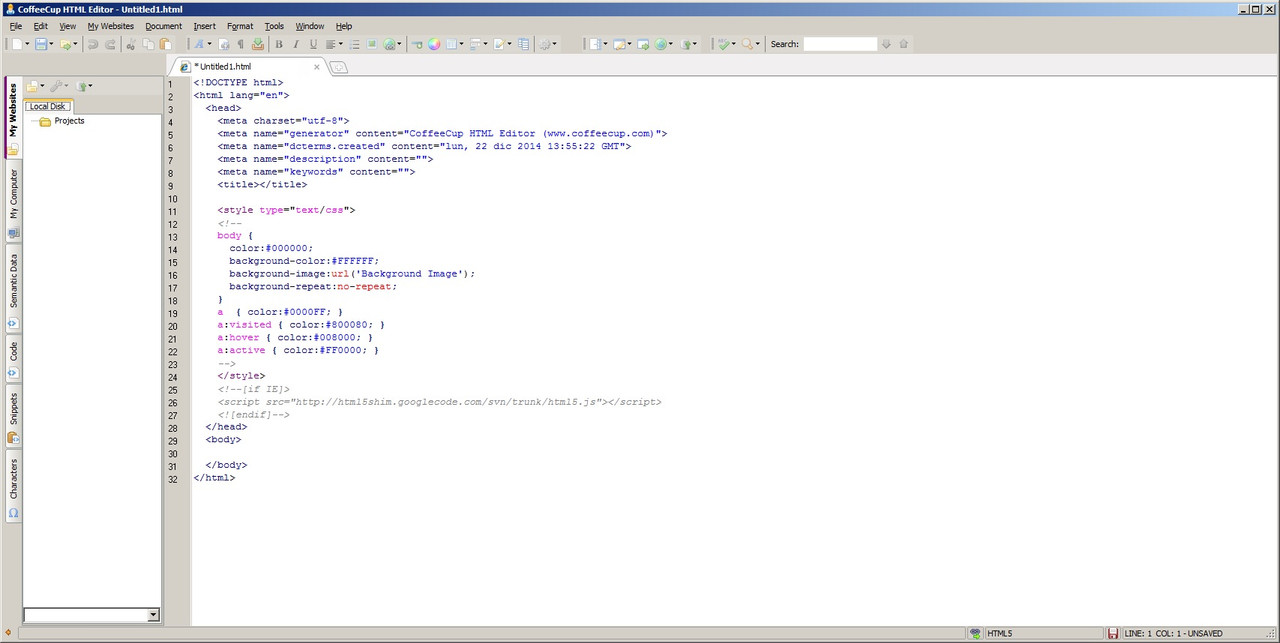The image size is (1280, 643).
Task: Preview in browser using globe icon
Action: coord(661,44)
